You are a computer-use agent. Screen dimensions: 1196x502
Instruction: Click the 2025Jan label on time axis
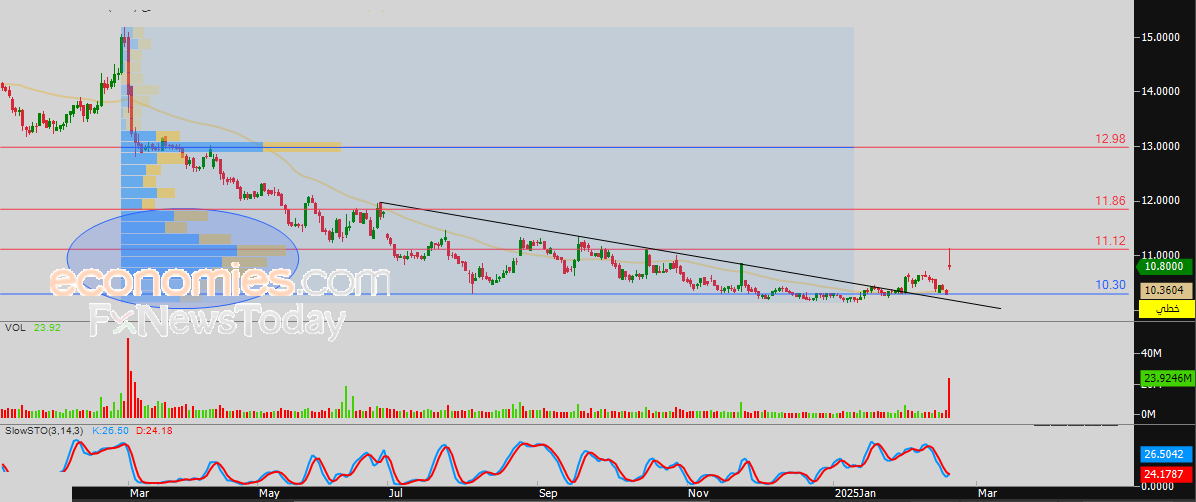point(855,494)
